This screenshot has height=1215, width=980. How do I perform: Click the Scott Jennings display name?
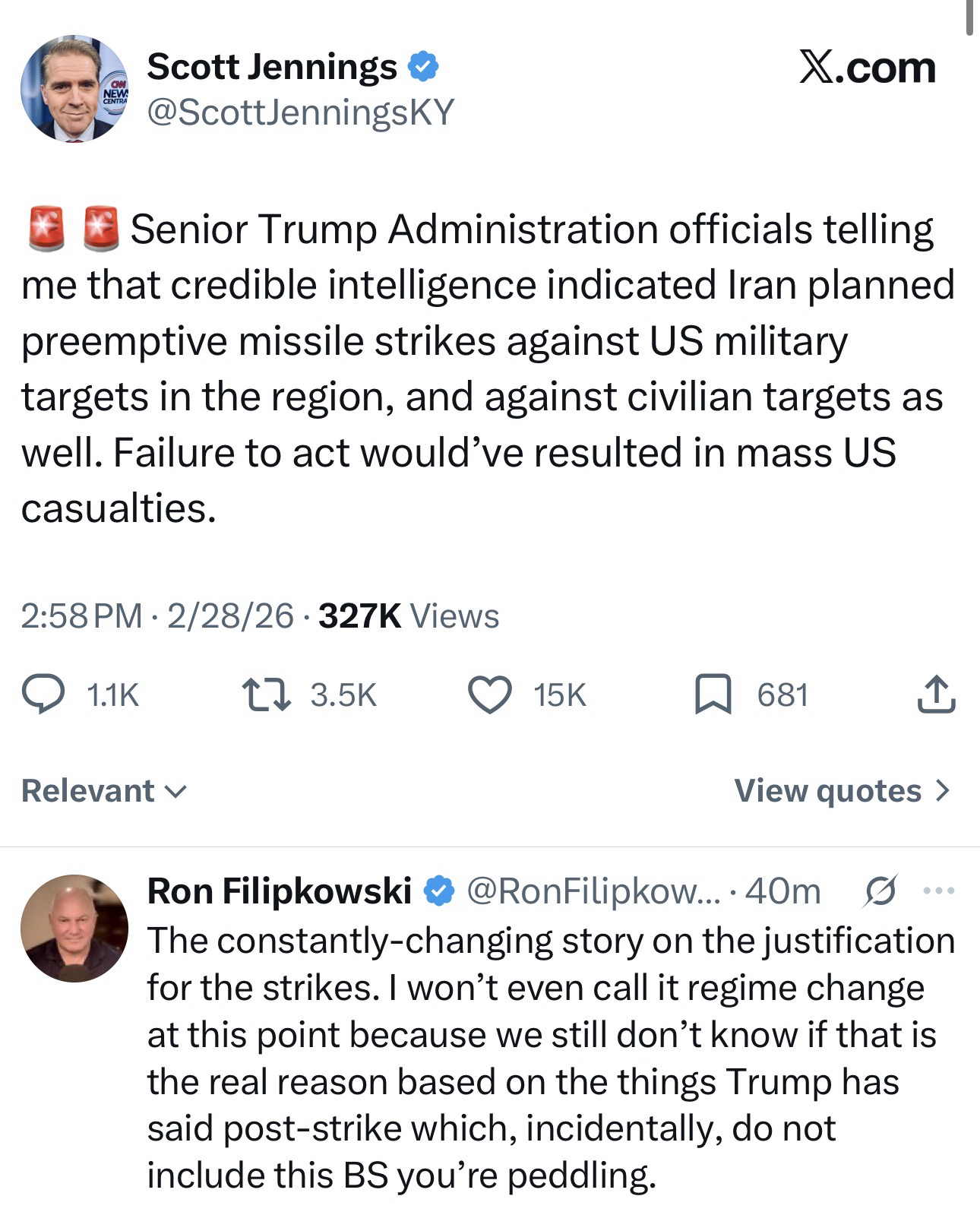pos(271,67)
